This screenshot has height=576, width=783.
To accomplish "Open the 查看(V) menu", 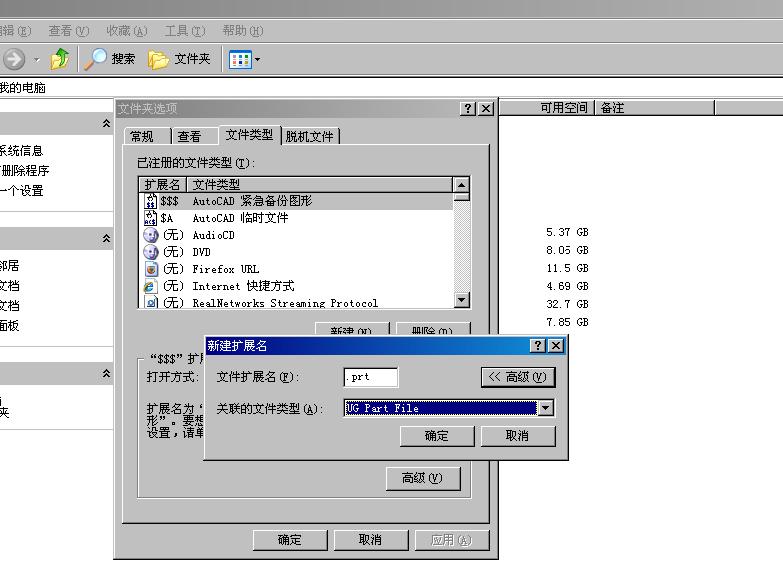I will point(68,31).
